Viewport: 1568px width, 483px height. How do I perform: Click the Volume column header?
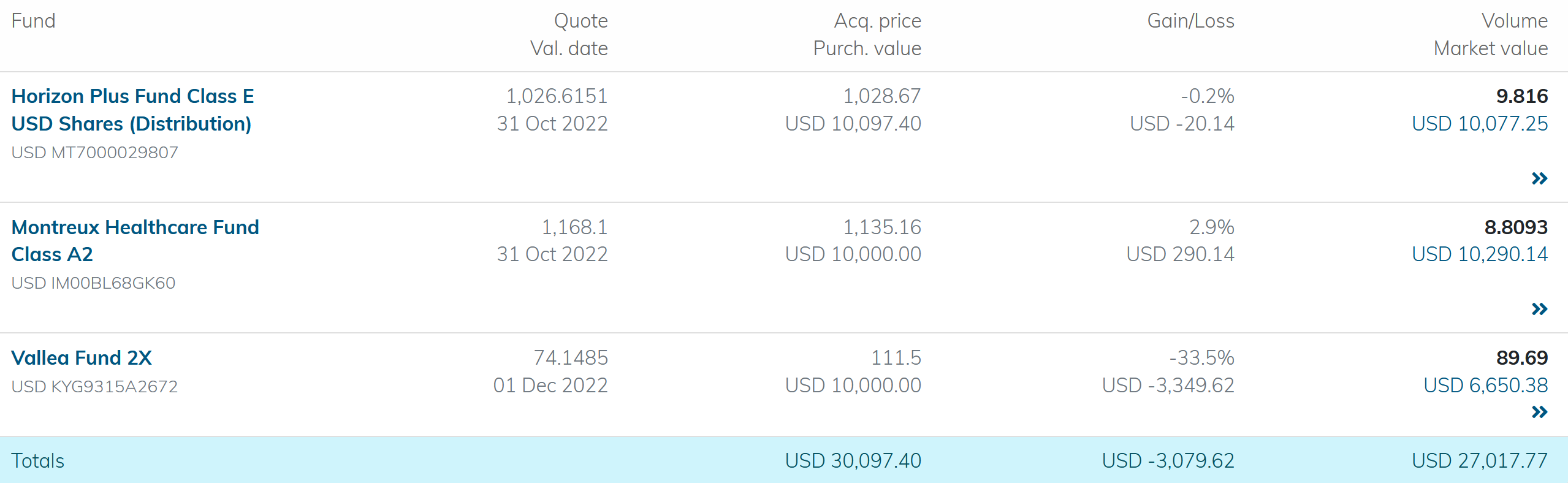[x=1514, y=21]
